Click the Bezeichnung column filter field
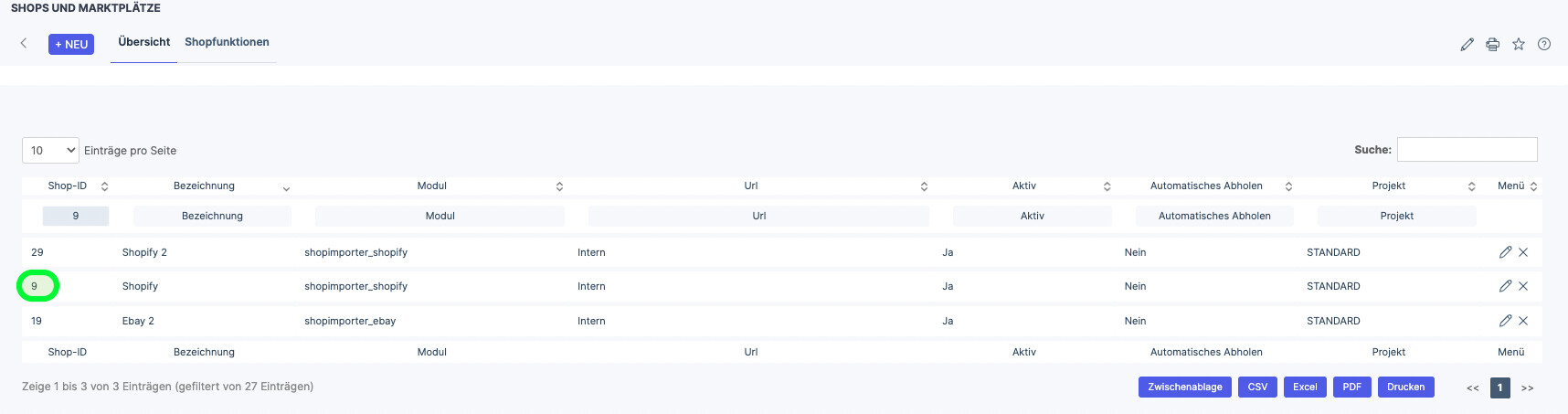 [x=212, y=216]
